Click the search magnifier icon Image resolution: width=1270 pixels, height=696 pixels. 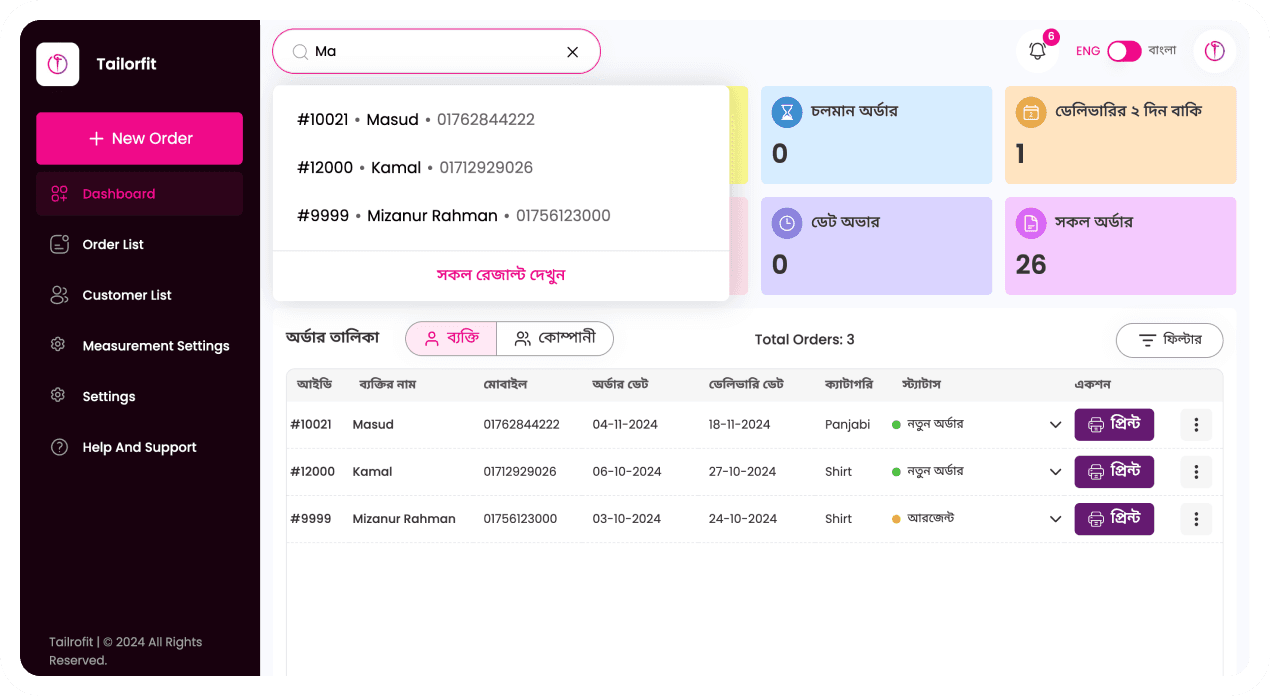click(x=300, y=52)
